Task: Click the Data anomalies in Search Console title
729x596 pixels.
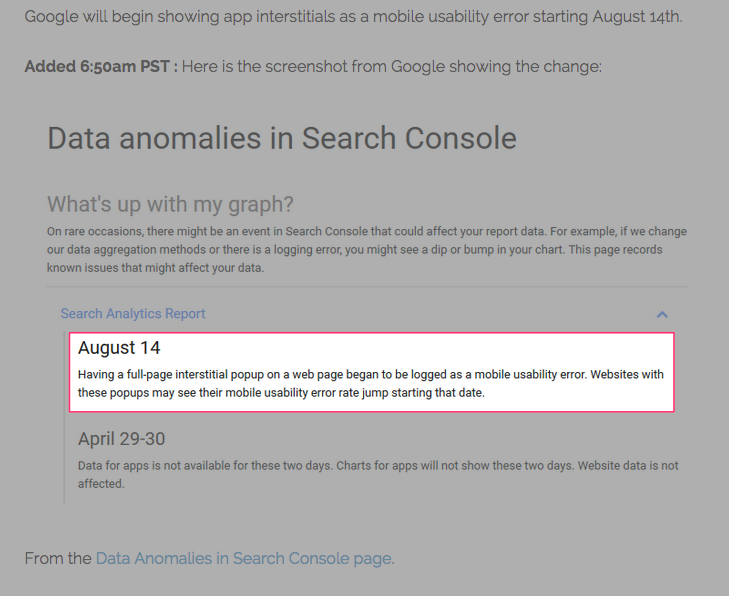Action: point(282,138)
